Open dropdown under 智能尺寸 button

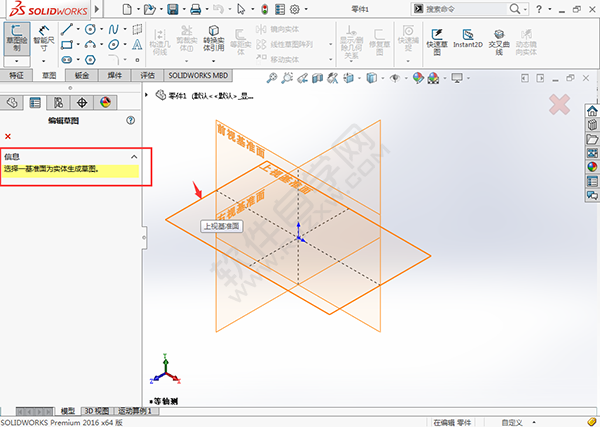[x=44, y=61]
